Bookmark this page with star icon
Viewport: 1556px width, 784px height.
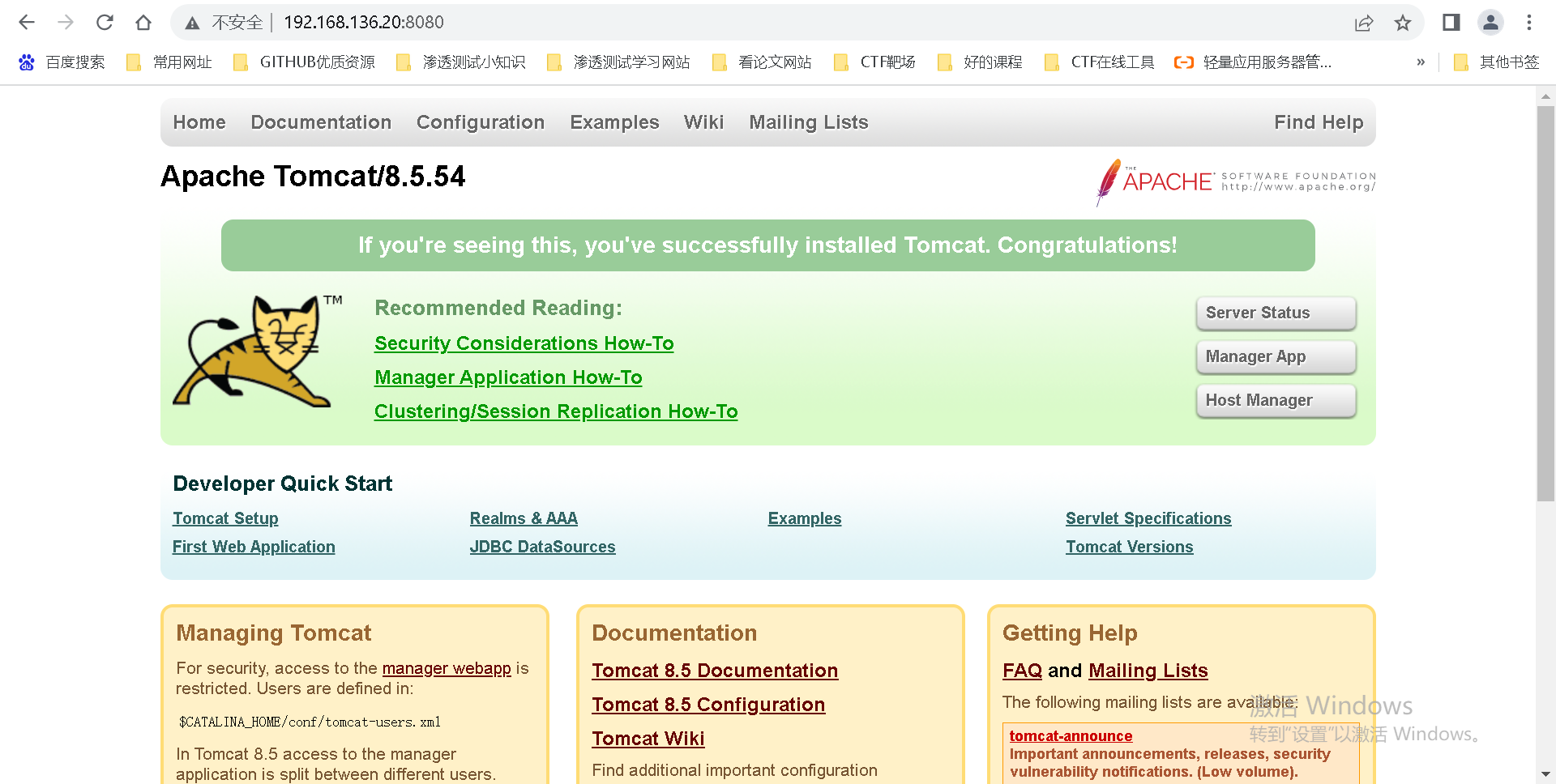1403,23
